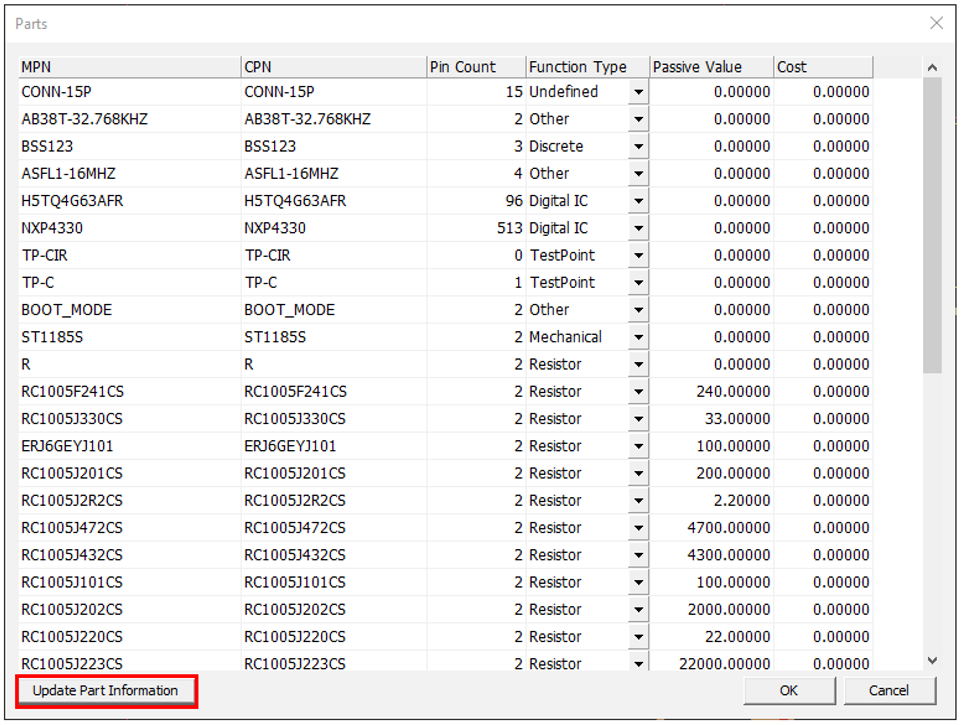962x725 pixels.
Task: Select the Passive Value field for RC1005F241CS
Action: click(x=712, y=392)
